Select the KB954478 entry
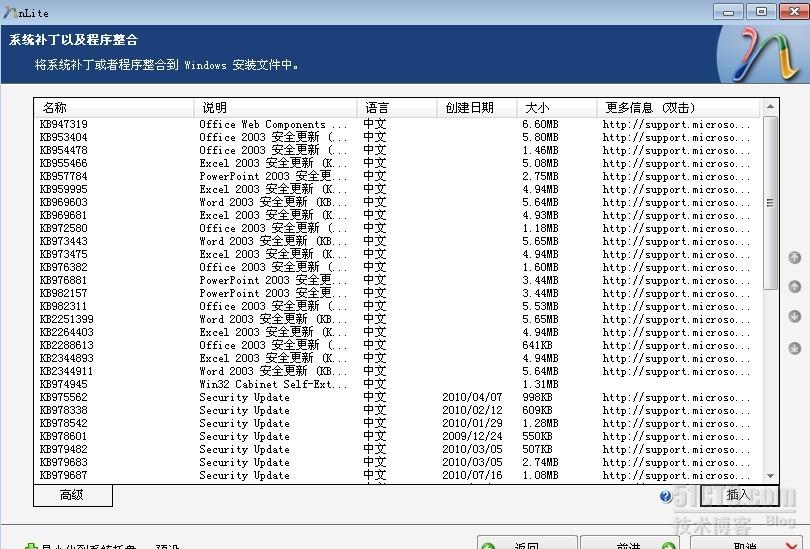Viewport: 810px width, 549px height. [398, 150]
